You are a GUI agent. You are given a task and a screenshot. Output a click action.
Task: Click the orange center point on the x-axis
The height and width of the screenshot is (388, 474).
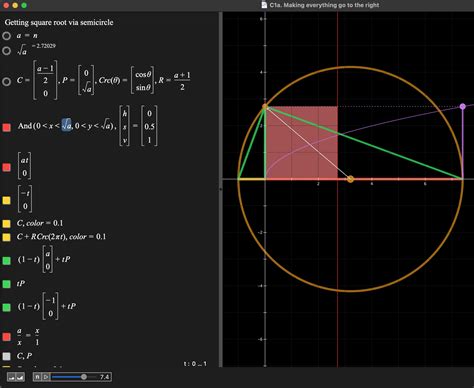(350, 179)
